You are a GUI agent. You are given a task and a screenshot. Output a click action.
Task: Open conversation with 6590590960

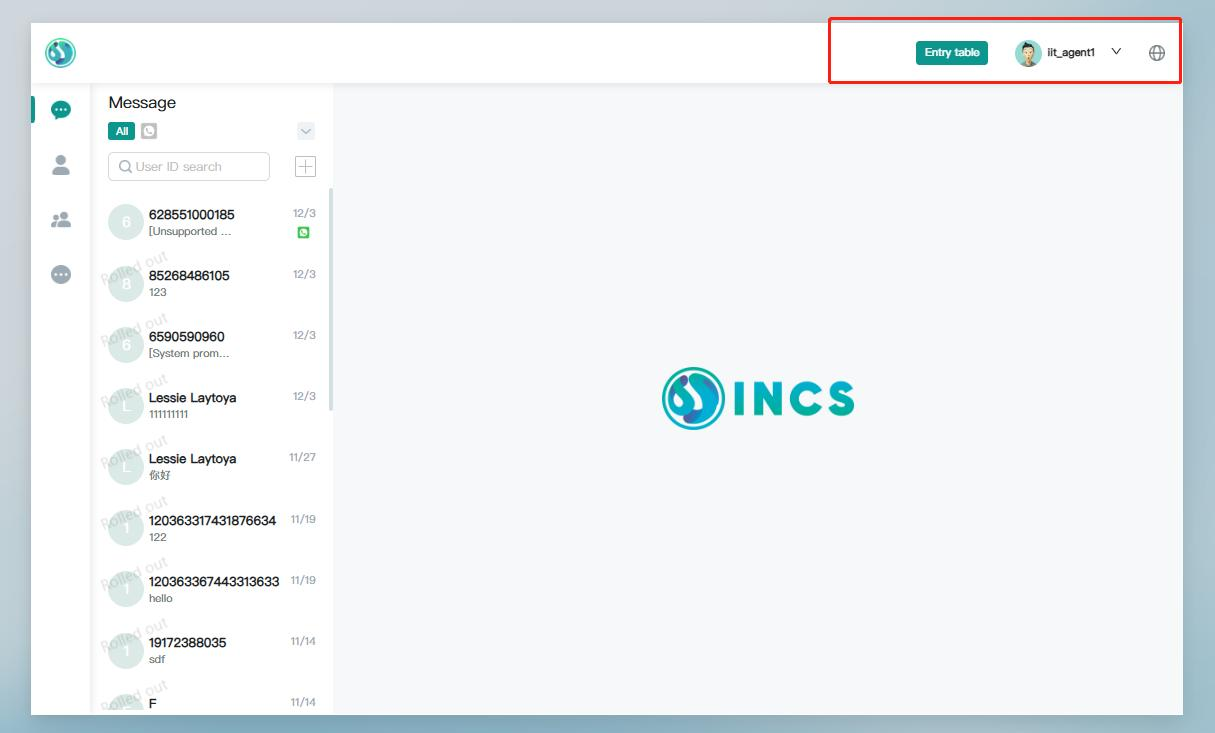coord(212,344)
